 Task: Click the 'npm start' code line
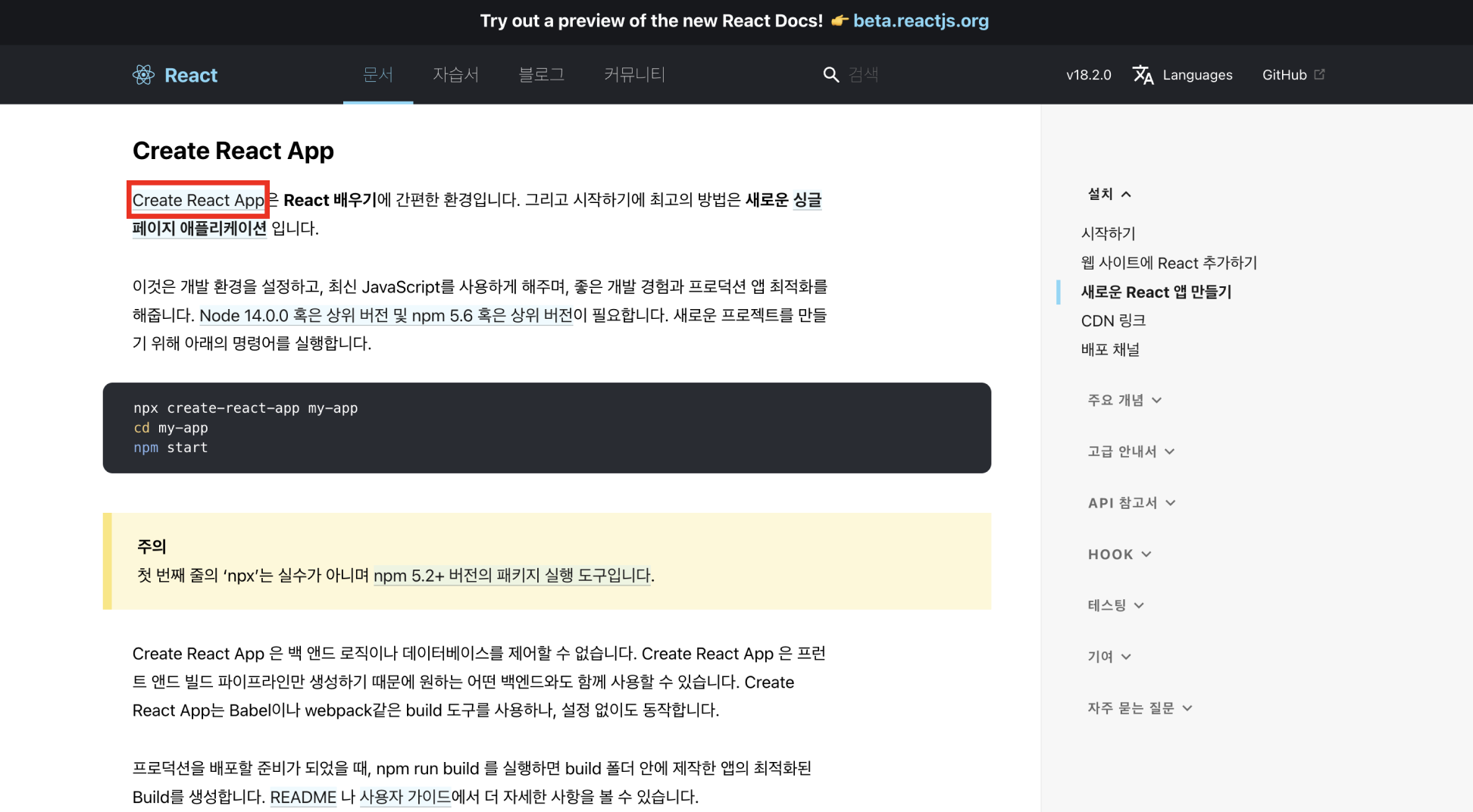tap(170, 448)
